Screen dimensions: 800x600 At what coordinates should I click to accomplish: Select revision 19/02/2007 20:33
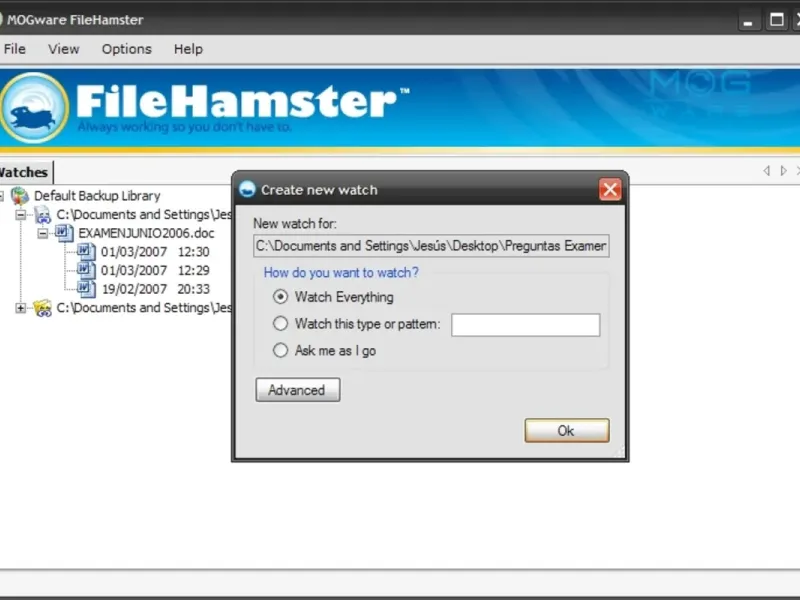coord(155,289)
